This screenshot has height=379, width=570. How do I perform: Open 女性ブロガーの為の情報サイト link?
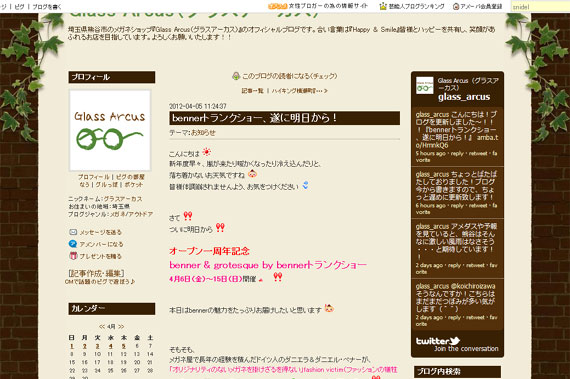(328, 6)
